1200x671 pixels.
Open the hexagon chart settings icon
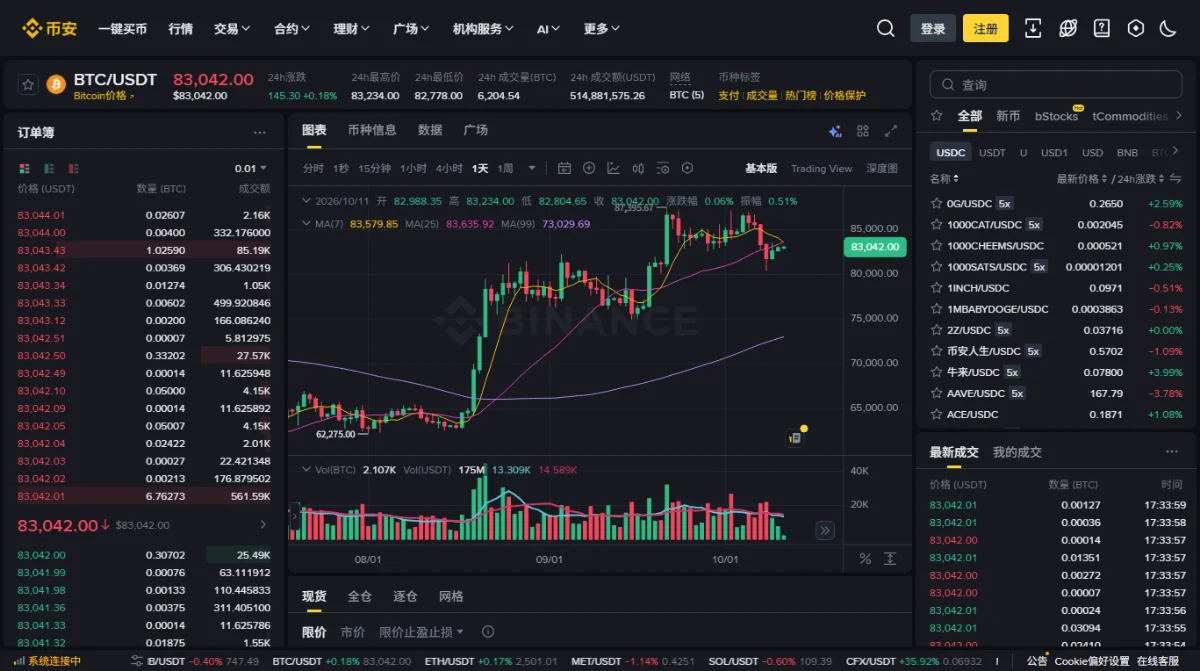[687, 168]
